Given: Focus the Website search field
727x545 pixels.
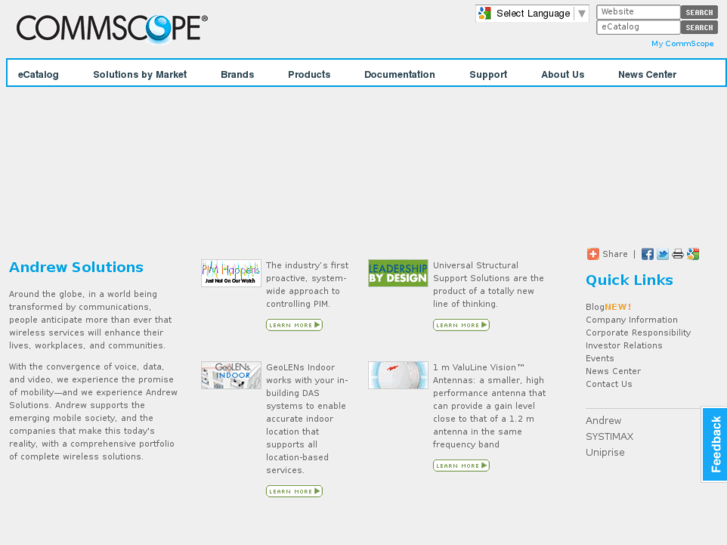Looking at the screenshot, I should (638, 12).
